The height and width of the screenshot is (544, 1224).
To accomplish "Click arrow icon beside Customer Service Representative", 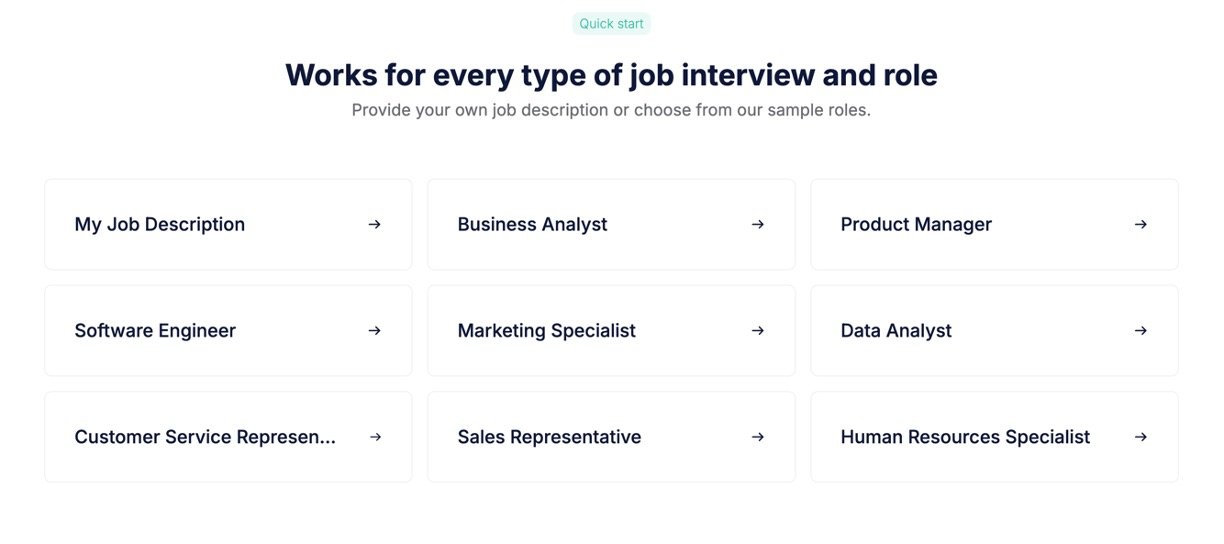I will 374,437.
